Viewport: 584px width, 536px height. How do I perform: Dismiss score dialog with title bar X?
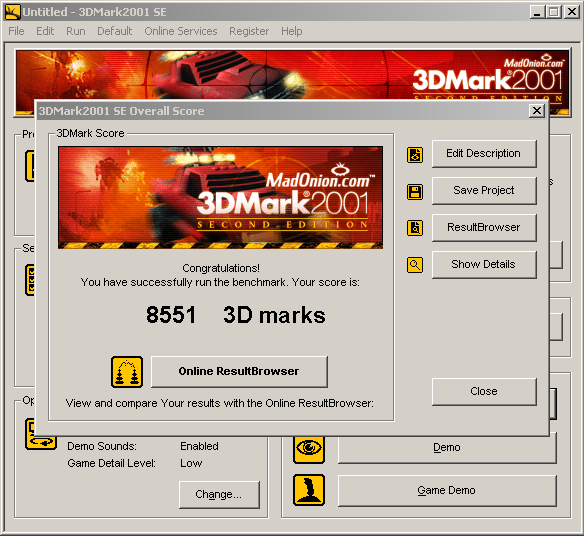pyautogui.click(x=537, y=111)
